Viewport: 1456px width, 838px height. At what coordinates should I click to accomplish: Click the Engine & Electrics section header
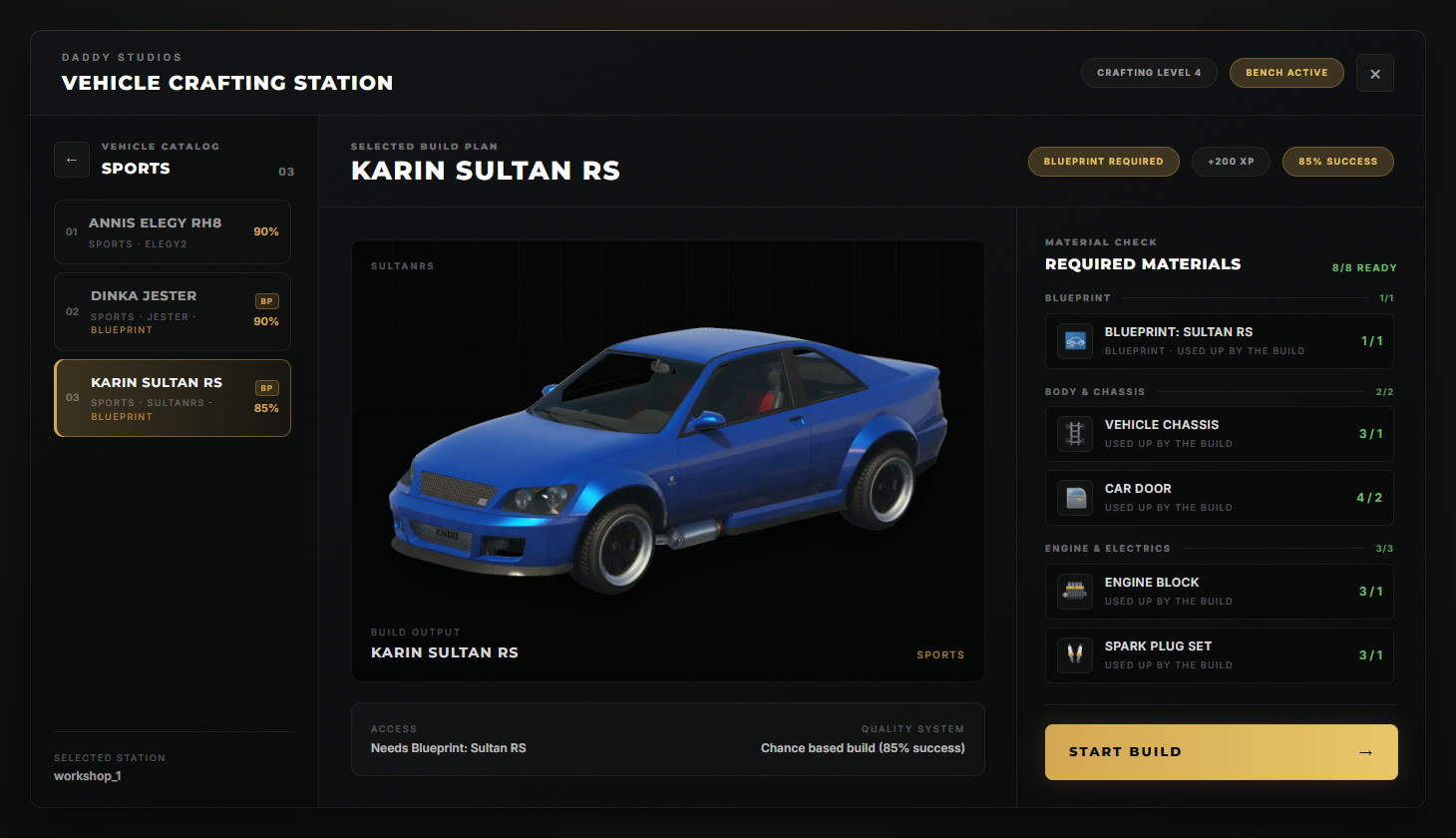coord(1108,549)
